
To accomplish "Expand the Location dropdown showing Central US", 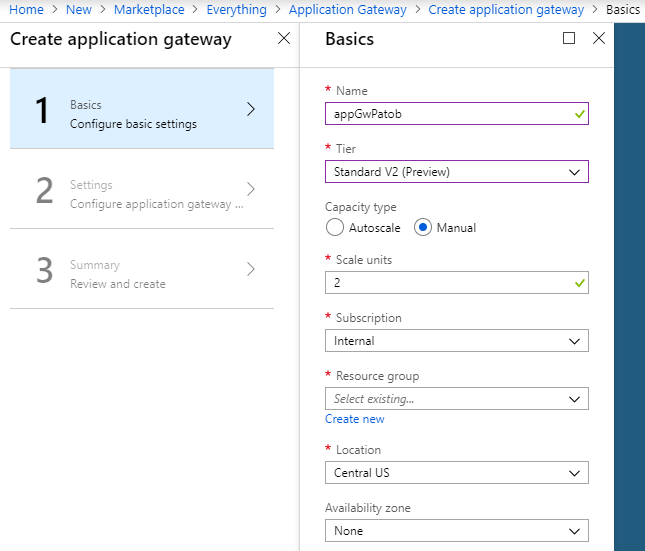I will click(457, 472).
